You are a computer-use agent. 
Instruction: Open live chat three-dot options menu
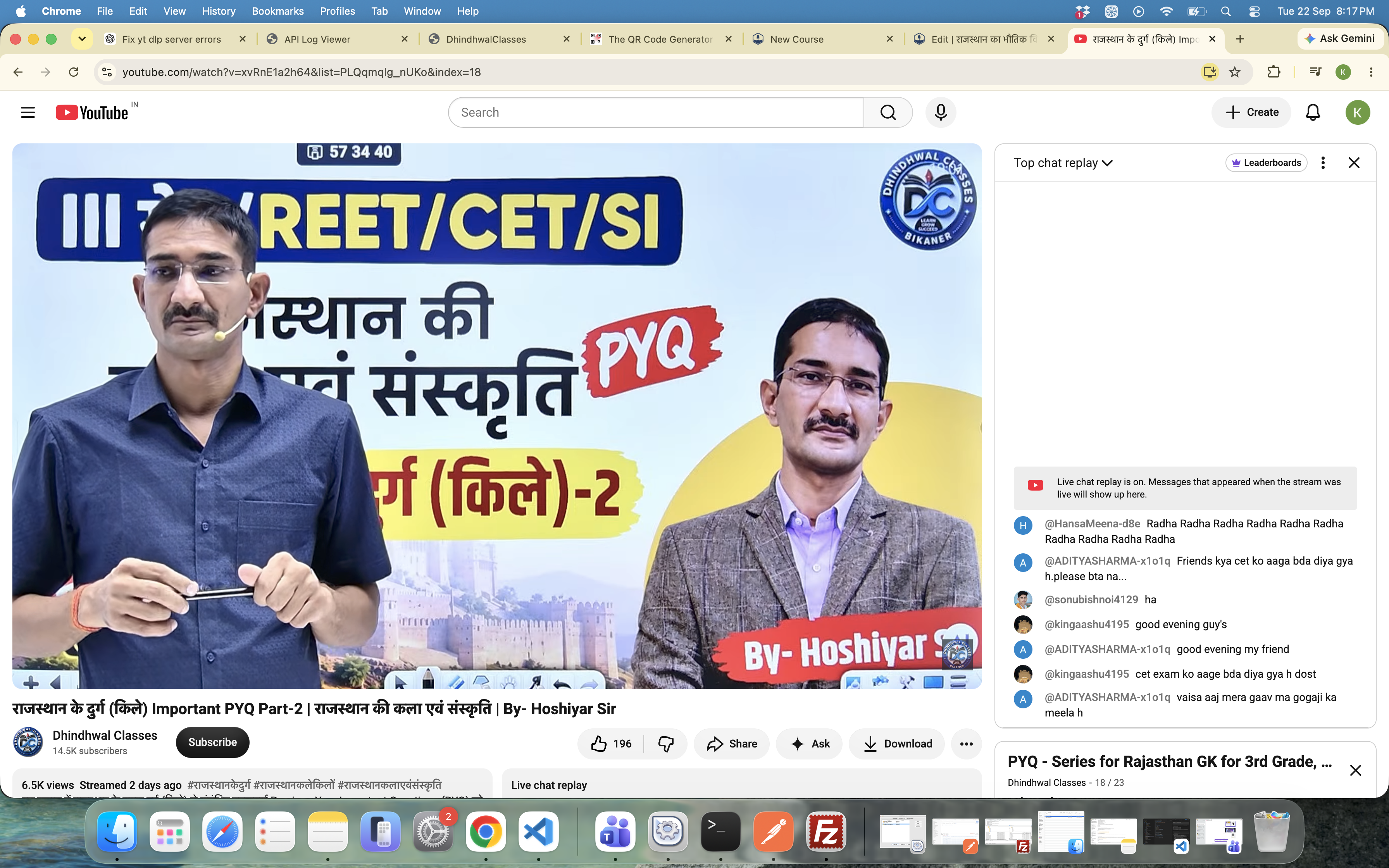coord(1323,163)
